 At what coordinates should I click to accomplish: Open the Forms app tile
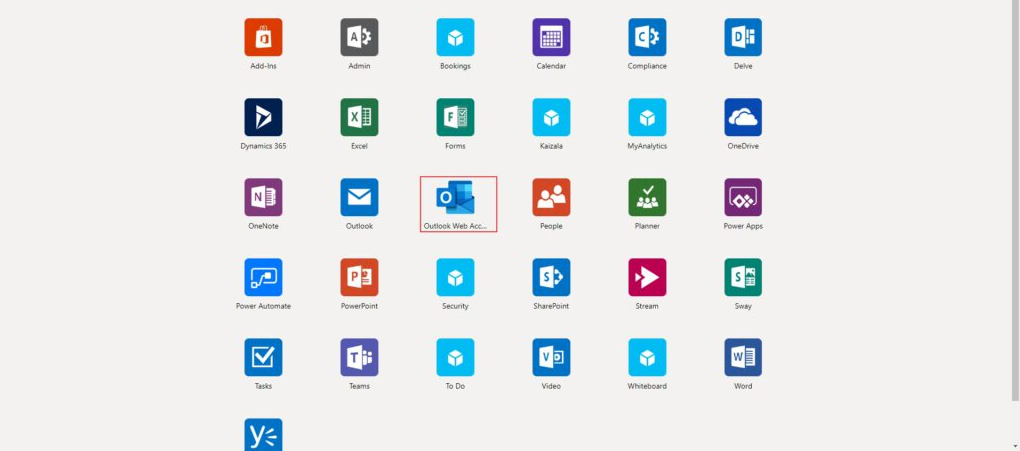point(455,117)
